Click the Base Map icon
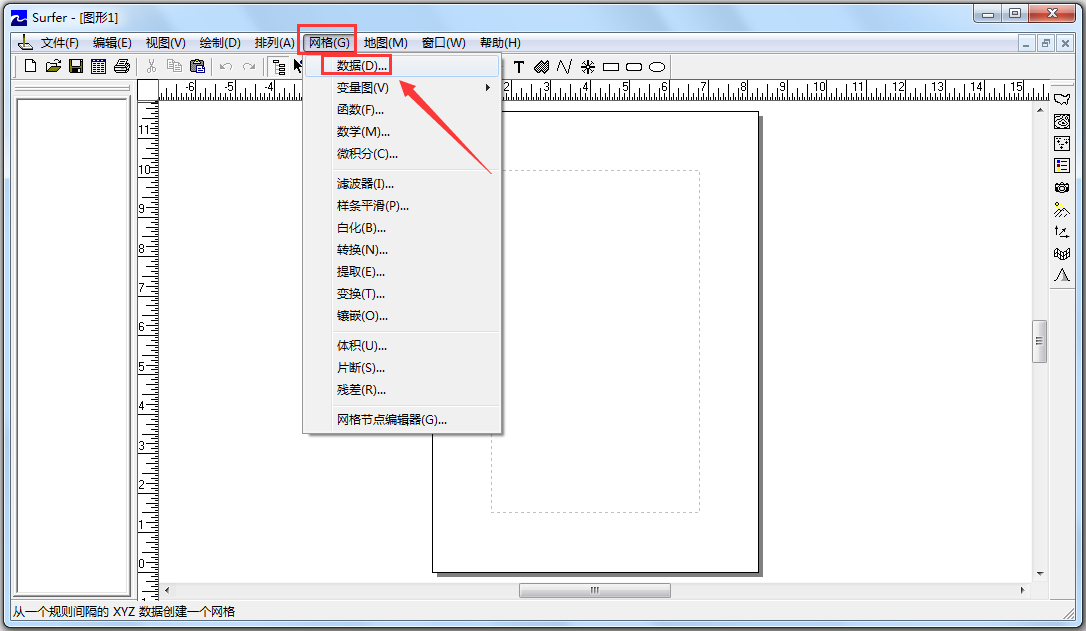This screenshot has width=1086, height=631. point(1062,100)
